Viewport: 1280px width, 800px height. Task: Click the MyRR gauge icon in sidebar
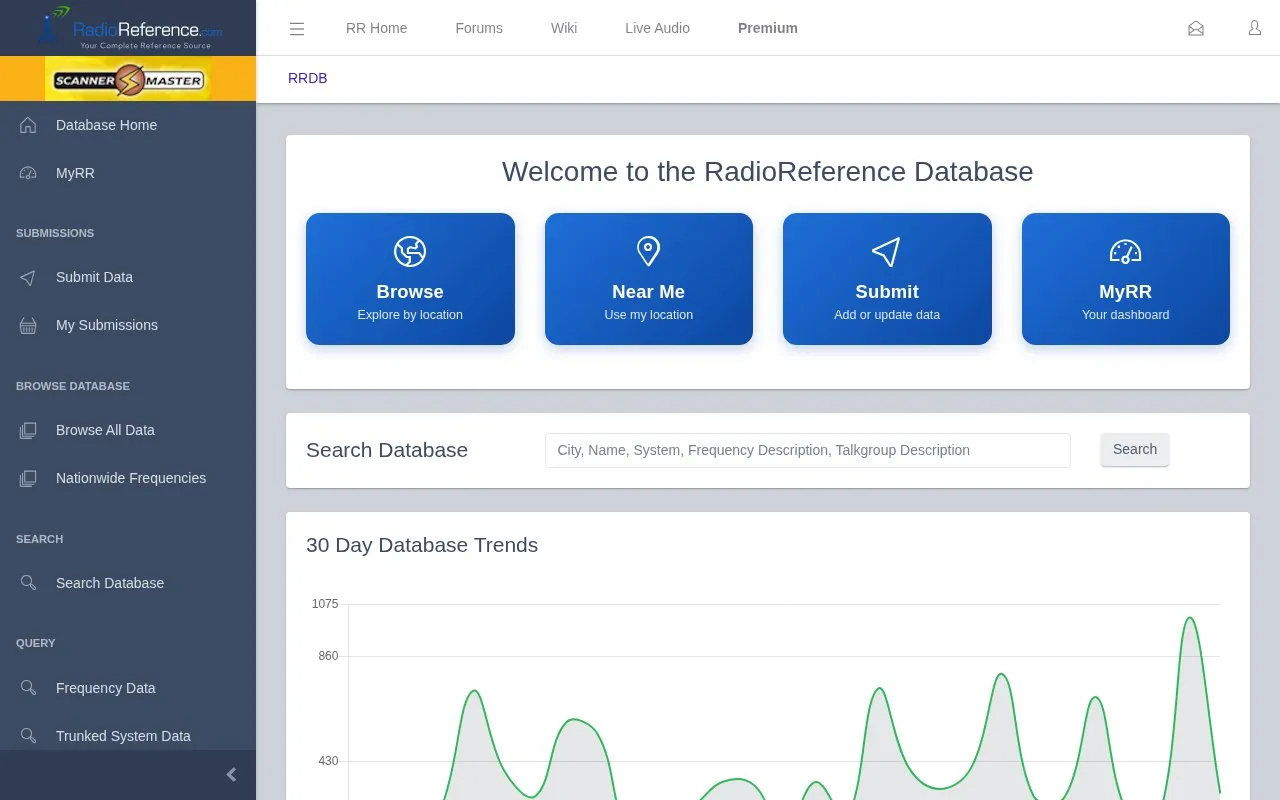[x=28, y=173]
